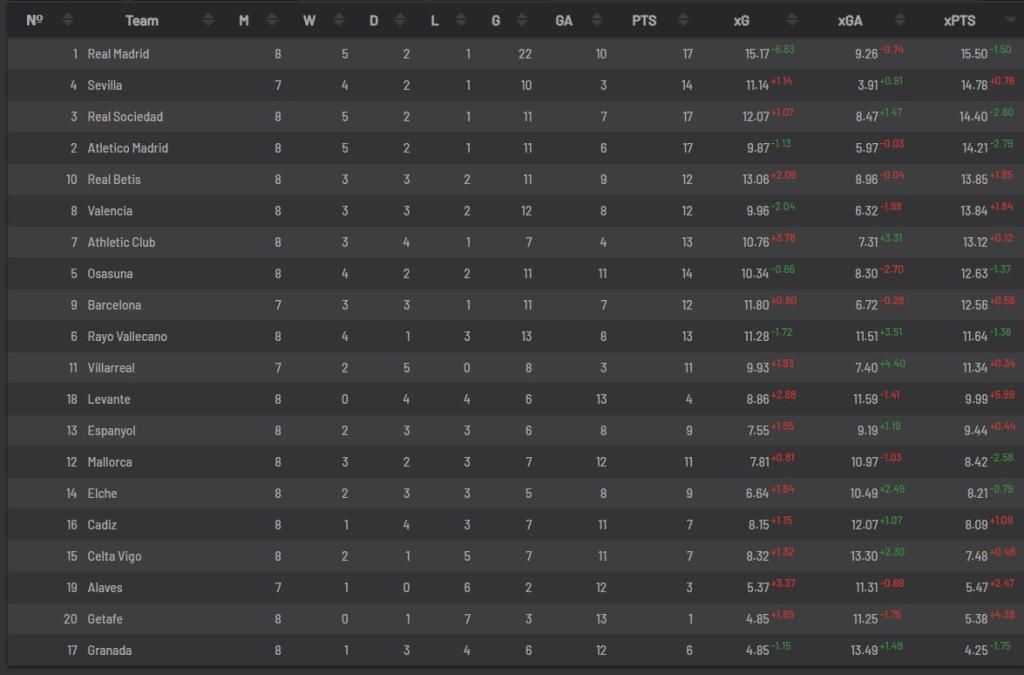1024x675 pixels.
Task: Click the sort arrows next to Team header
Action: click(x=209, y=21)
